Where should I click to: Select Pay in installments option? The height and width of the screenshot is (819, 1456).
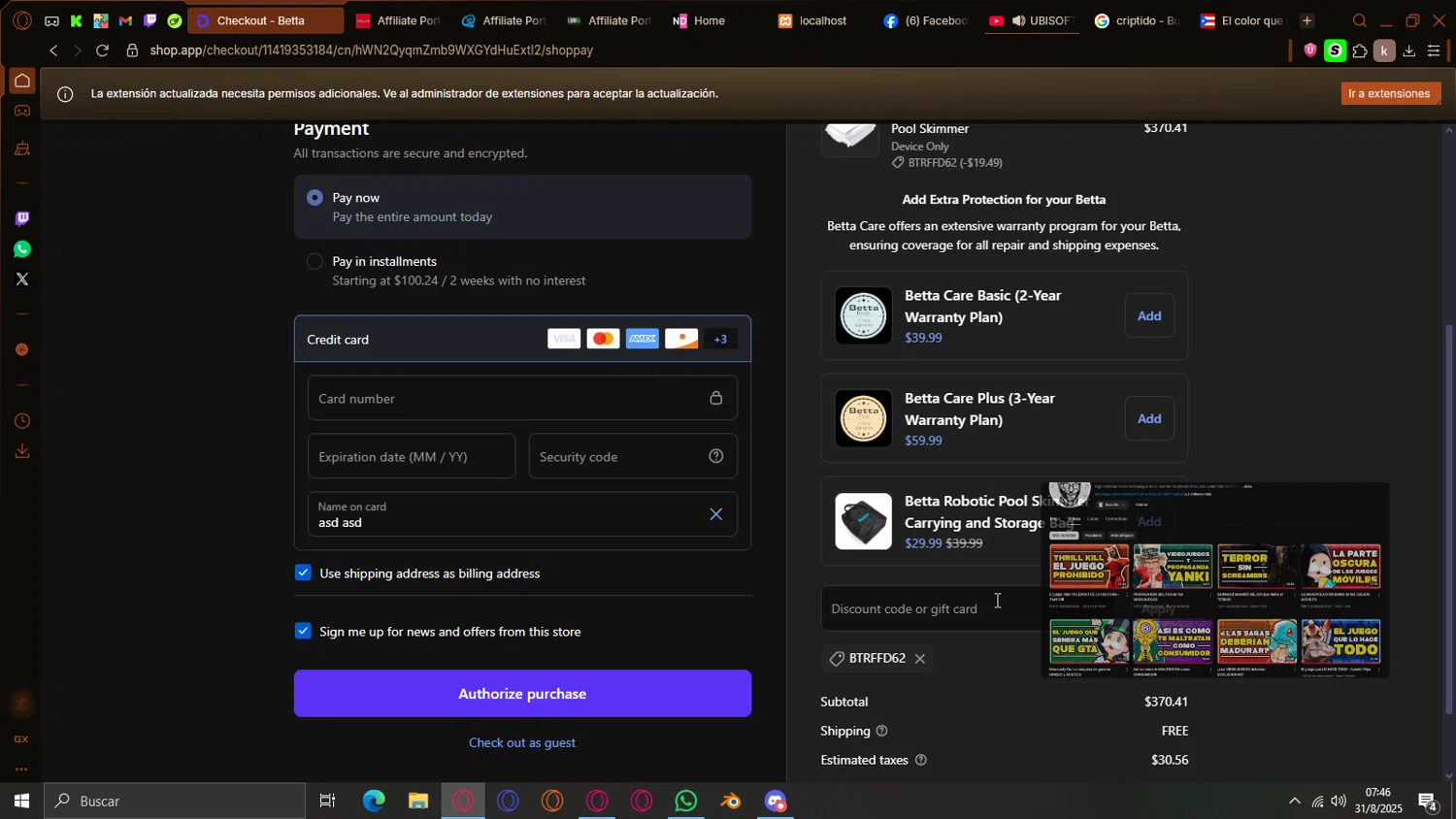tap(314, 261)
